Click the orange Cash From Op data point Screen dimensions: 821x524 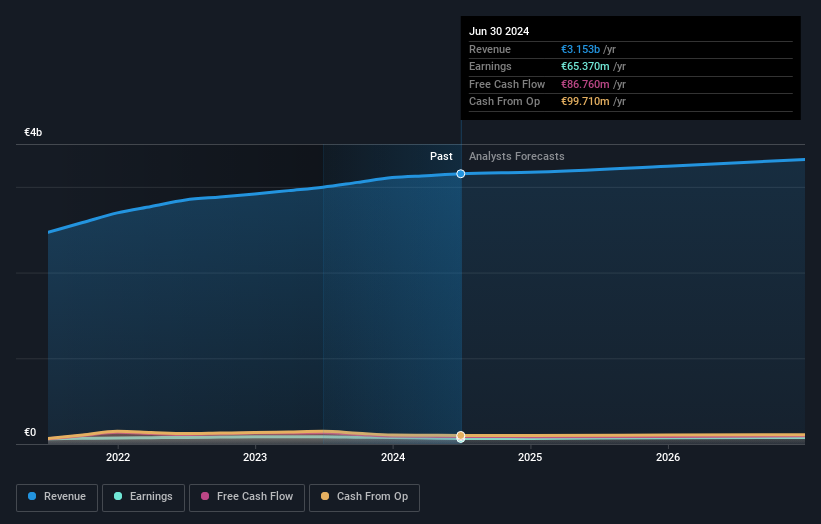click(x=461, y=436)
